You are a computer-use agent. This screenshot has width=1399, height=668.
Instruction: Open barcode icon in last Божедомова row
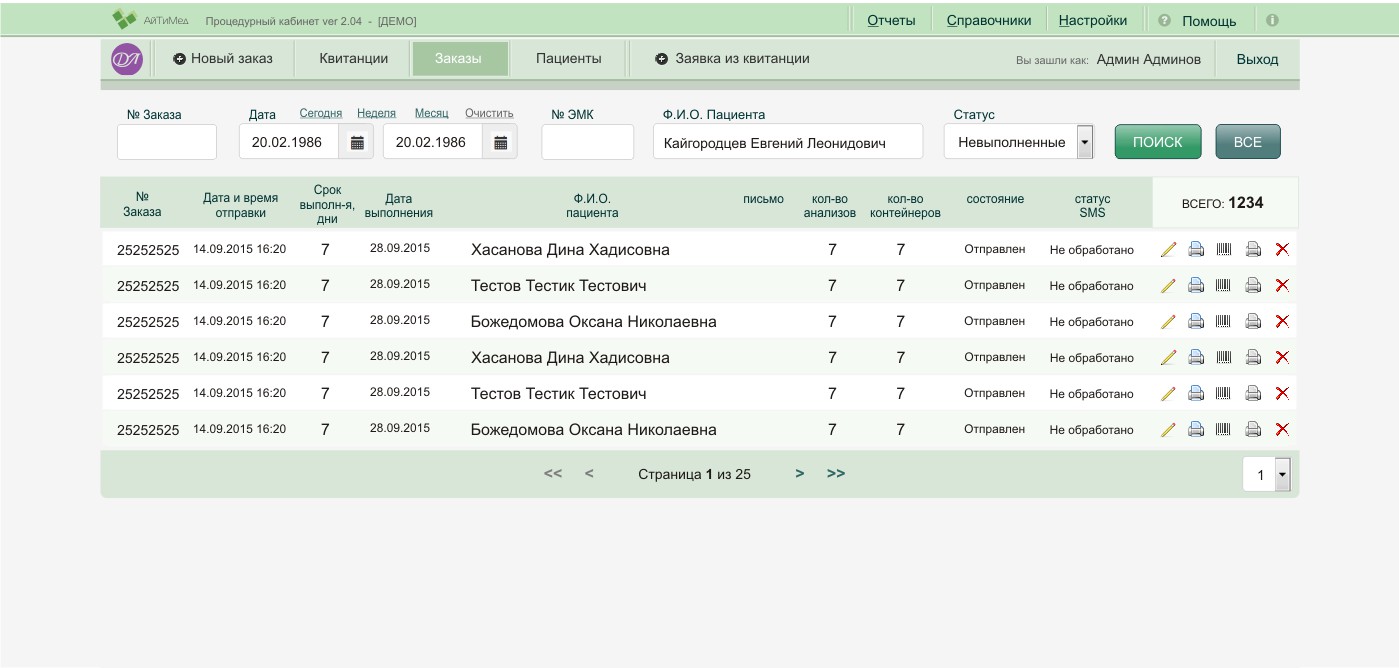1223,430
